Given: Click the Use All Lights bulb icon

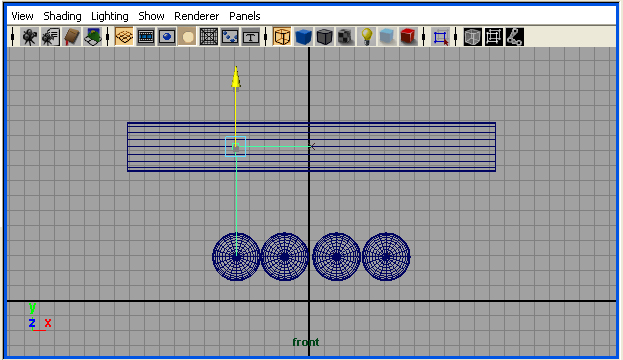Looking at the screenshot, I should (x=366, y=37).
